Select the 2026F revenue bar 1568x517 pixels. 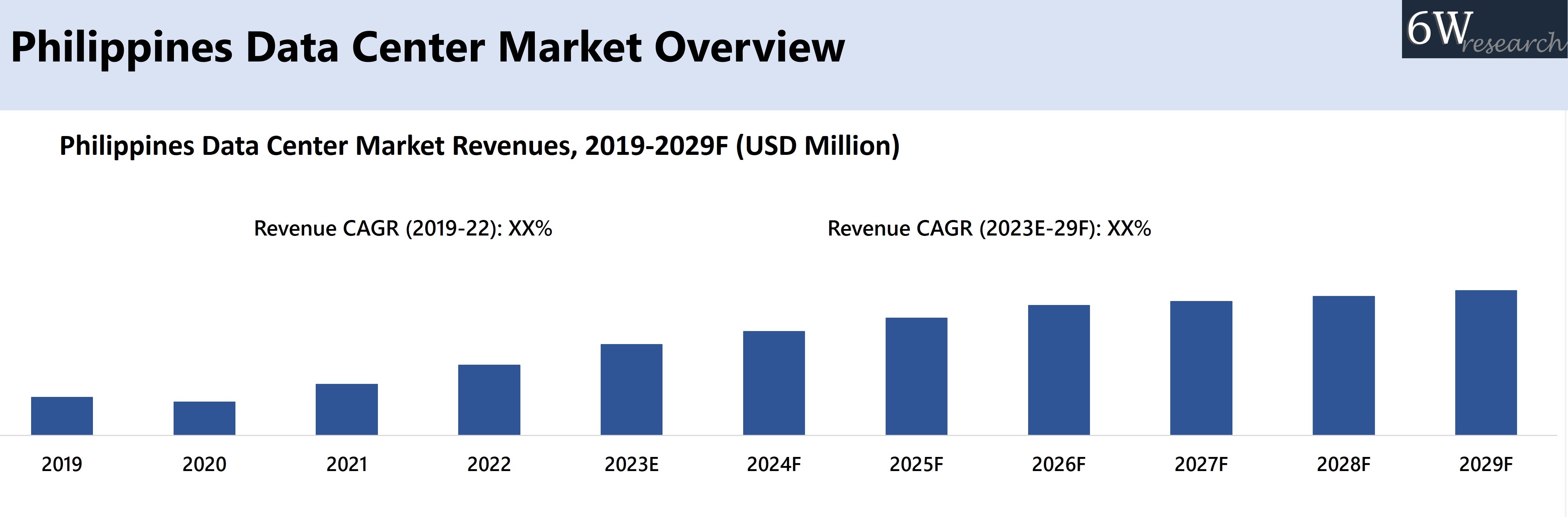pos(1059,370)
